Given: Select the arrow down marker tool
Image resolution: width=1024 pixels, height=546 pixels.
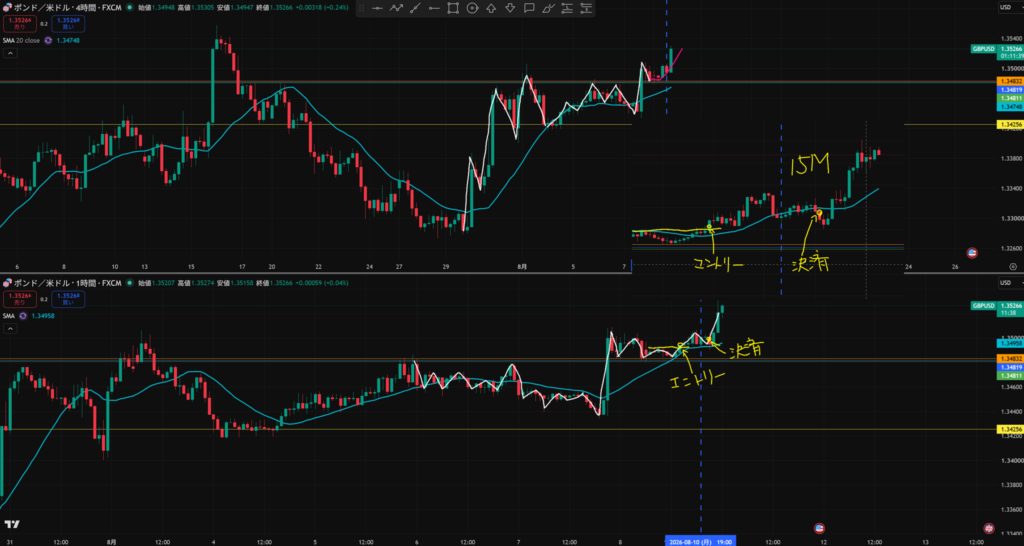Looking at the screenshot, I should (x=510, y=8).
